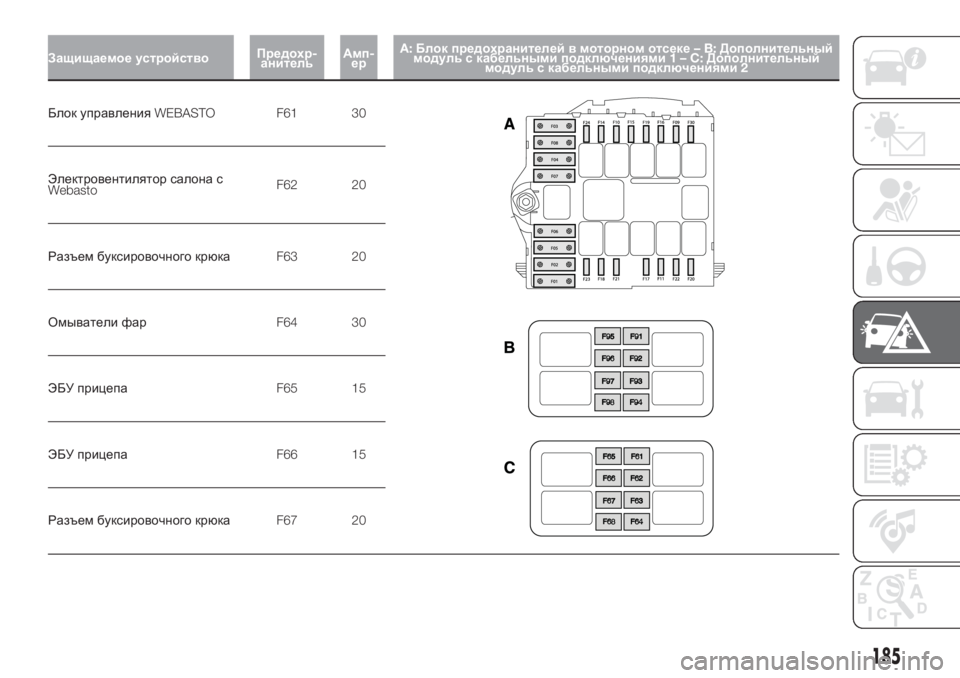Select the technical data gears tab
This screenshot has width=960, height=678.
pos(906,464)
